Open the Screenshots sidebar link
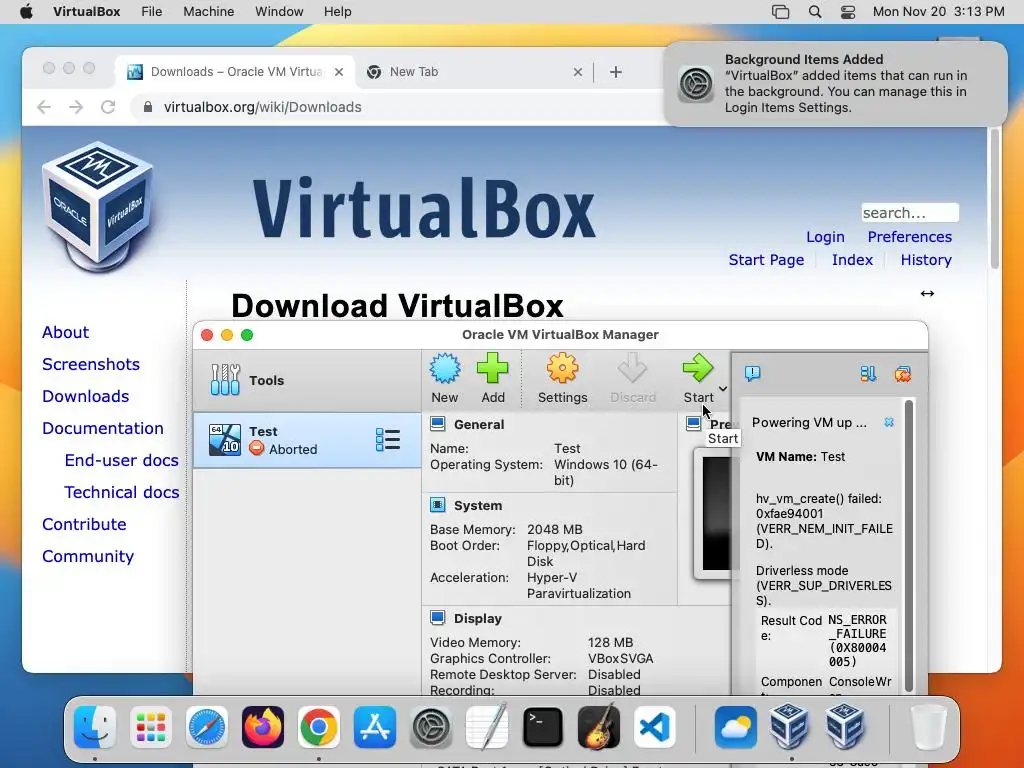 pyautogui.click(x=91, y=364)
